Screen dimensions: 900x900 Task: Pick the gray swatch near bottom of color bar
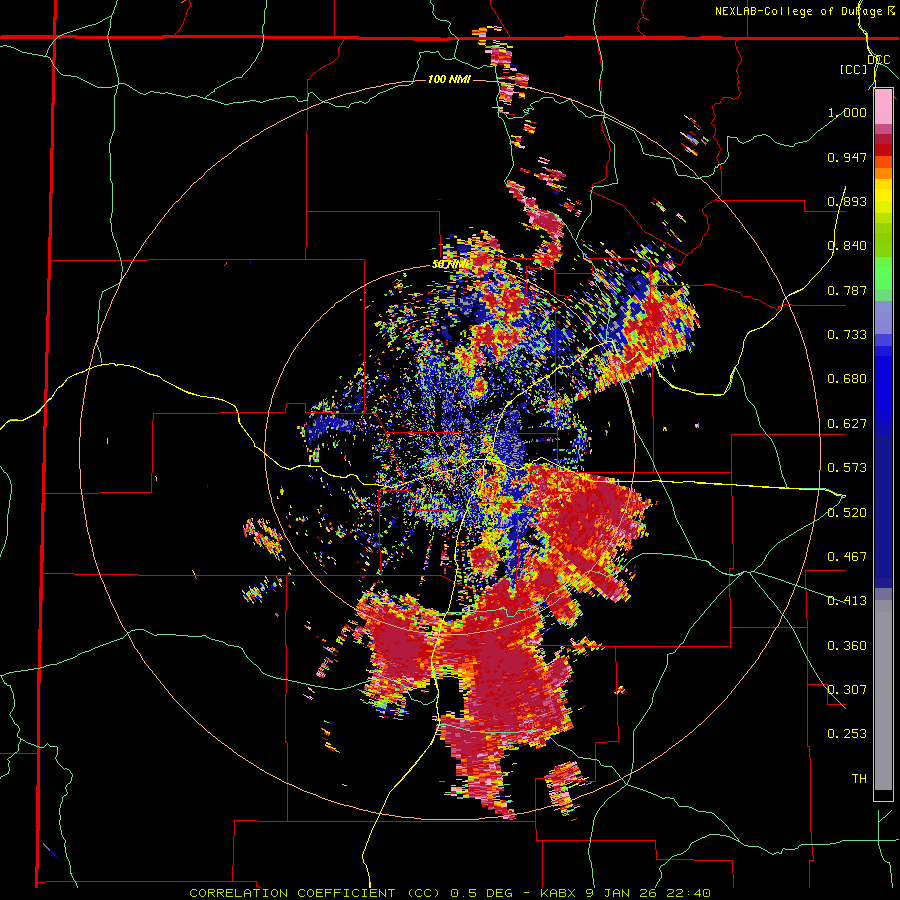click(883, 695)
